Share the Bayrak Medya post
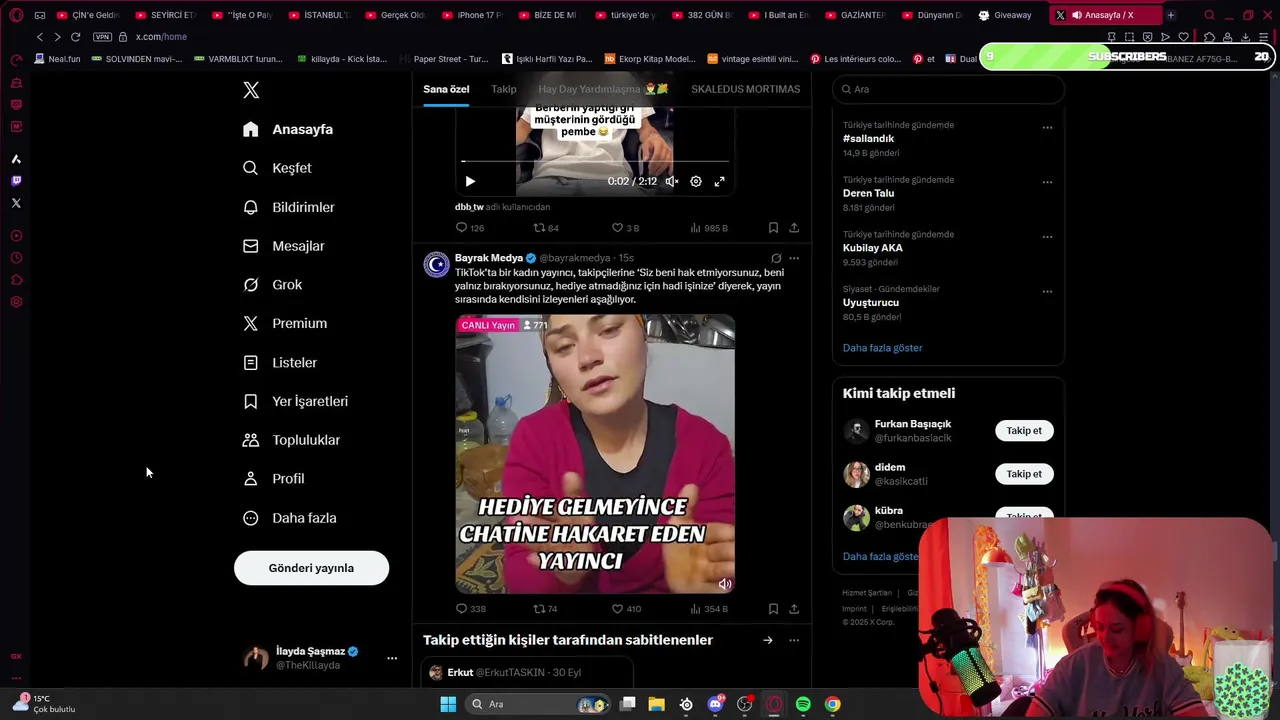Screen dimensions: 1280x720 pos(794,609)
